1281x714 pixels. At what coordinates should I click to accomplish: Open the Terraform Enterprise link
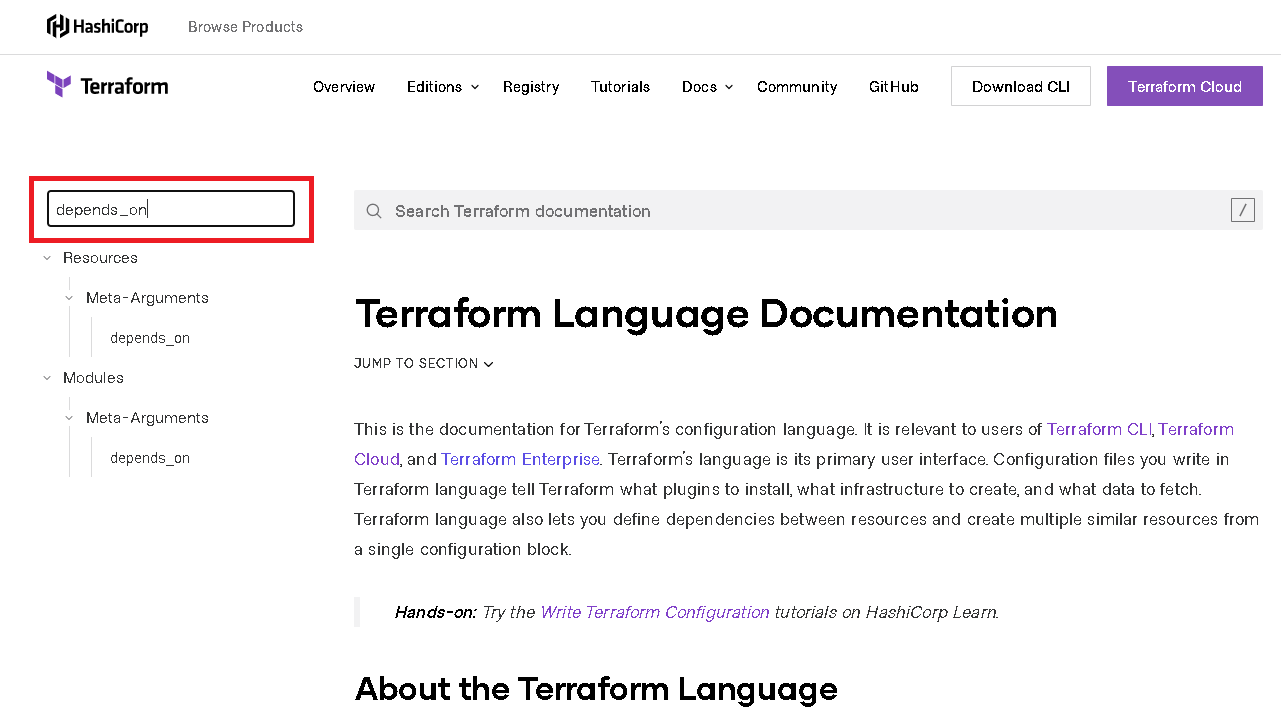coord(520,459)
